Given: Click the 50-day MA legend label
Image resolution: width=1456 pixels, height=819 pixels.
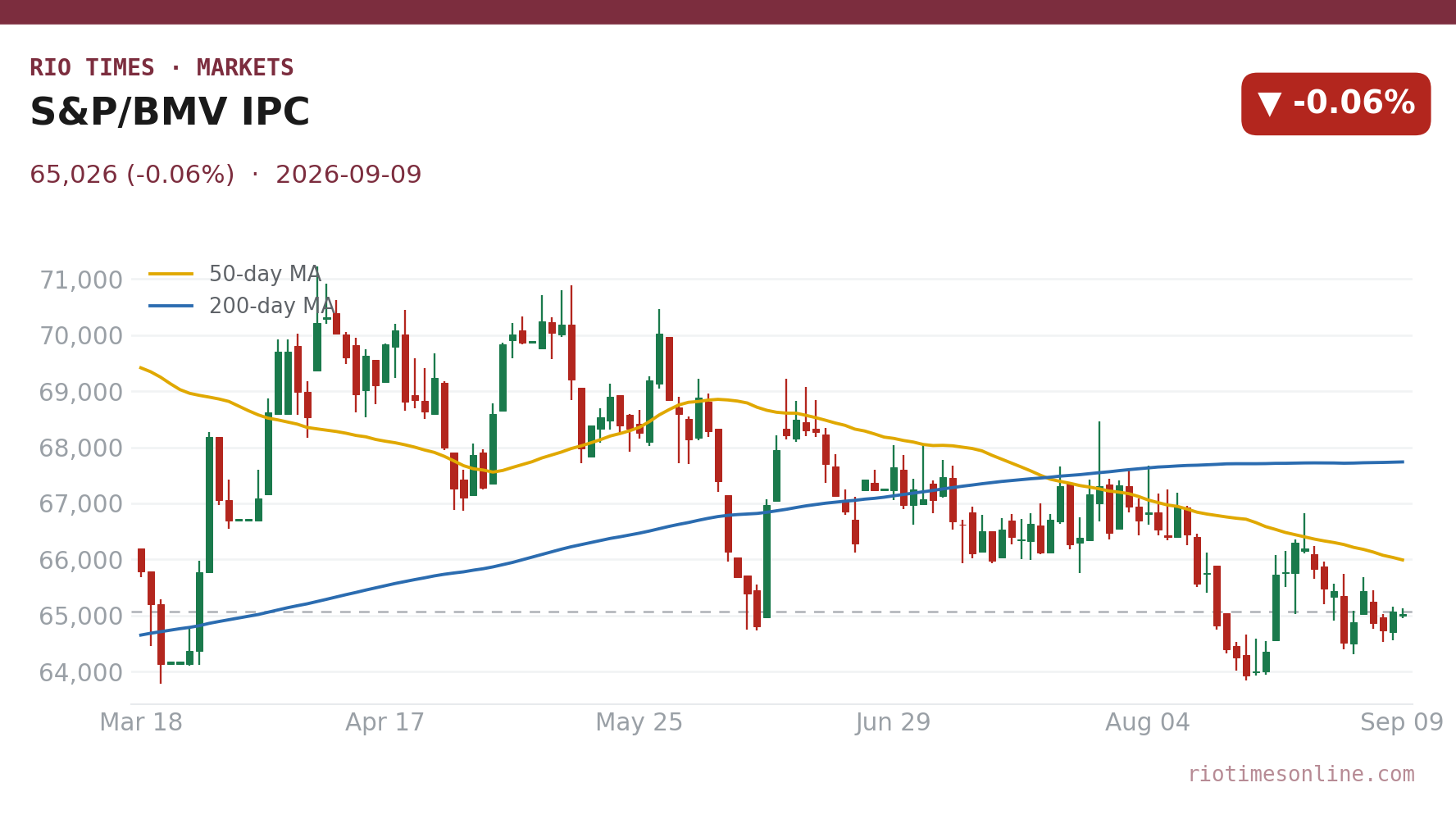Looking at the screenshot, I should click(265, 274).
